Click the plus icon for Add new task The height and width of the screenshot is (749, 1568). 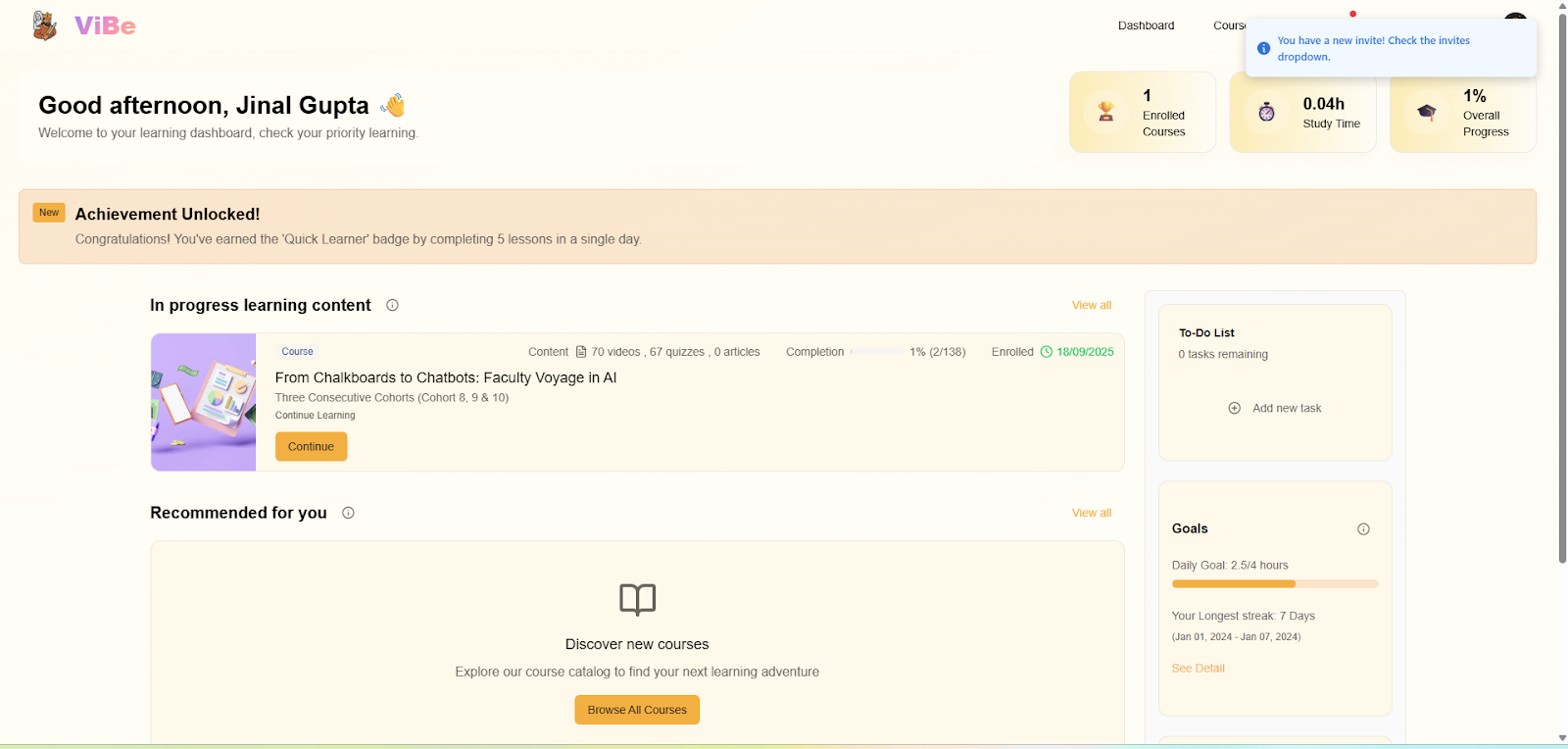pyautogui.click(x=1235, y=408)
